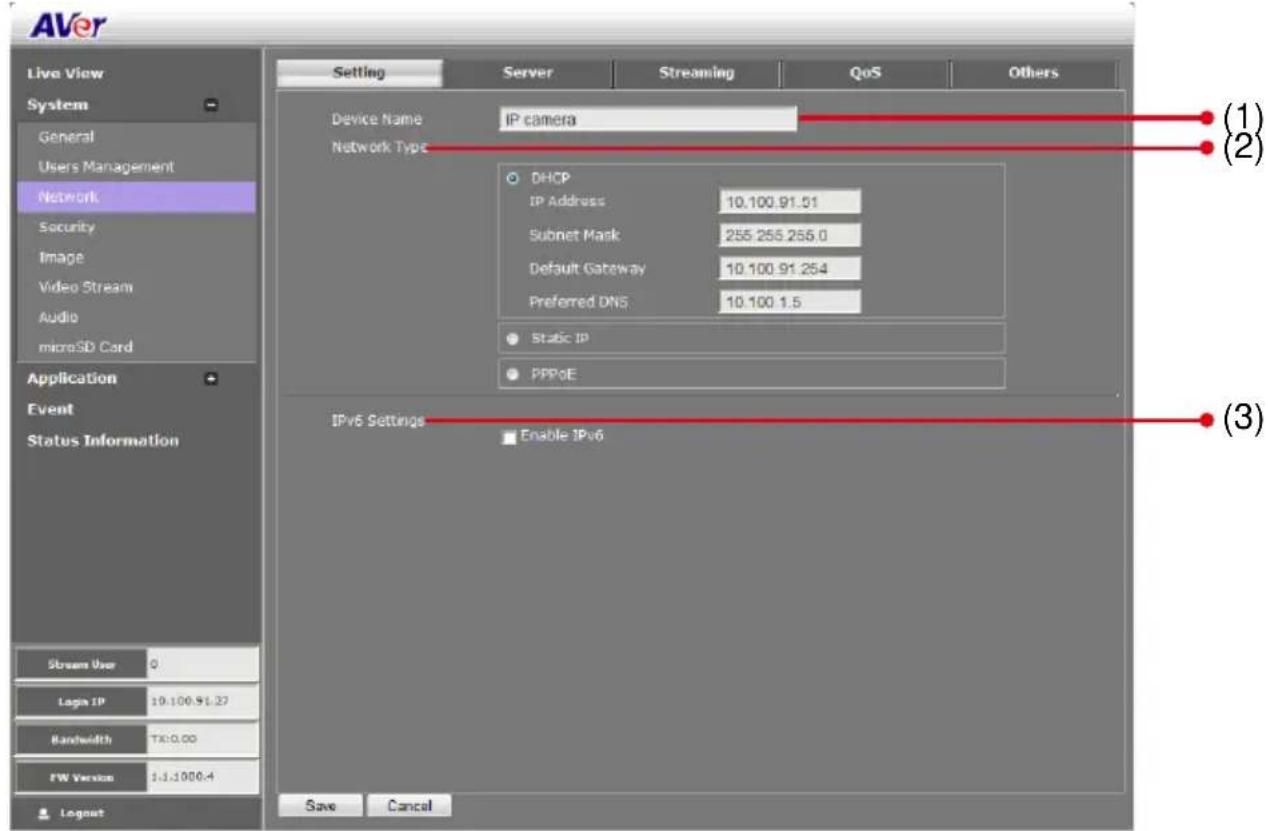Screen dimensions: 1268x831
Task: Click the Subnet Mask field
Action: pos(789,236)
